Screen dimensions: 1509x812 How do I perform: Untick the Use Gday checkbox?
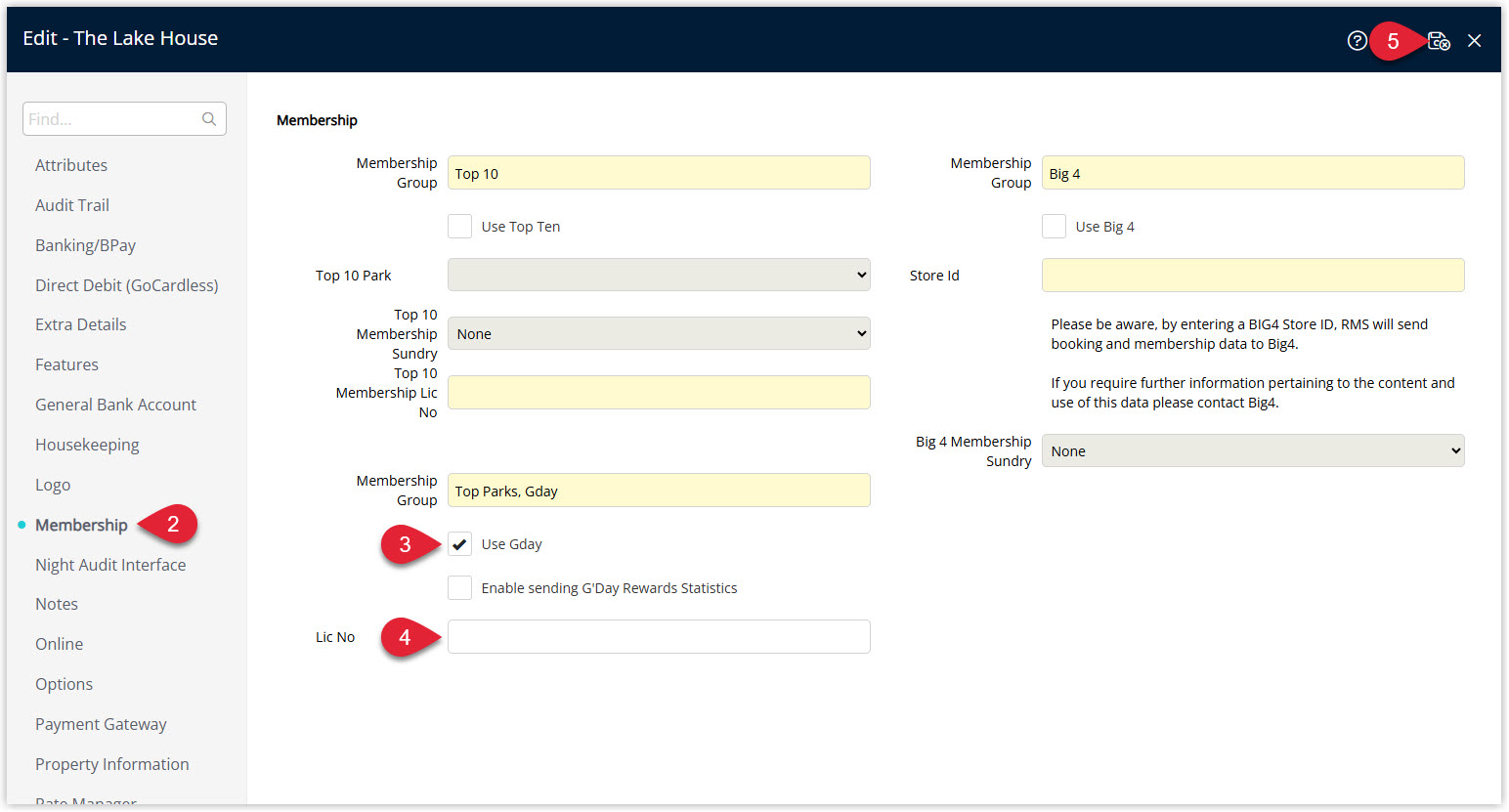pyautogui.click(x=459, y=544)
